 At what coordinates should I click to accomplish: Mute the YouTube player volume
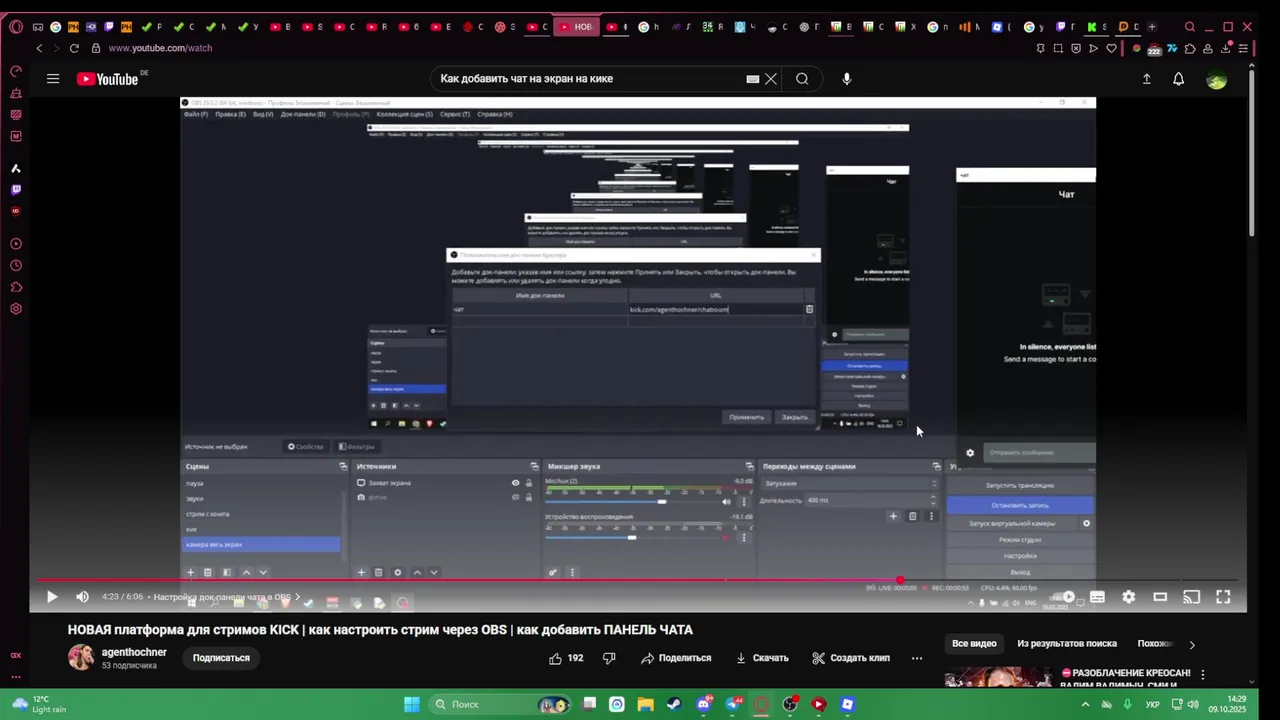pyautogui.click(x=82, y=597)
